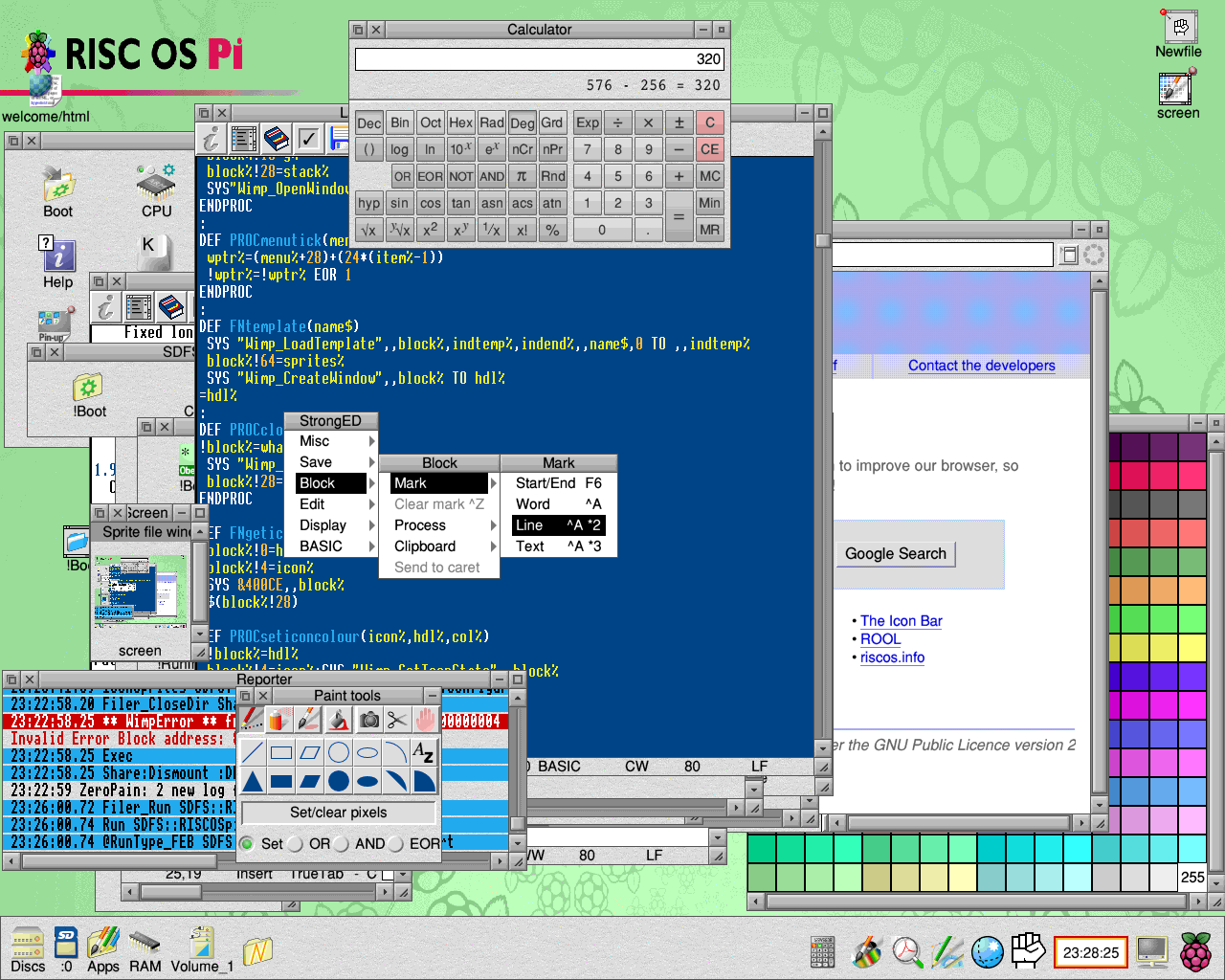Select the AND pixel mode radio
The height and width of the screenshot is (980, 1225).
tap(342, 843)
